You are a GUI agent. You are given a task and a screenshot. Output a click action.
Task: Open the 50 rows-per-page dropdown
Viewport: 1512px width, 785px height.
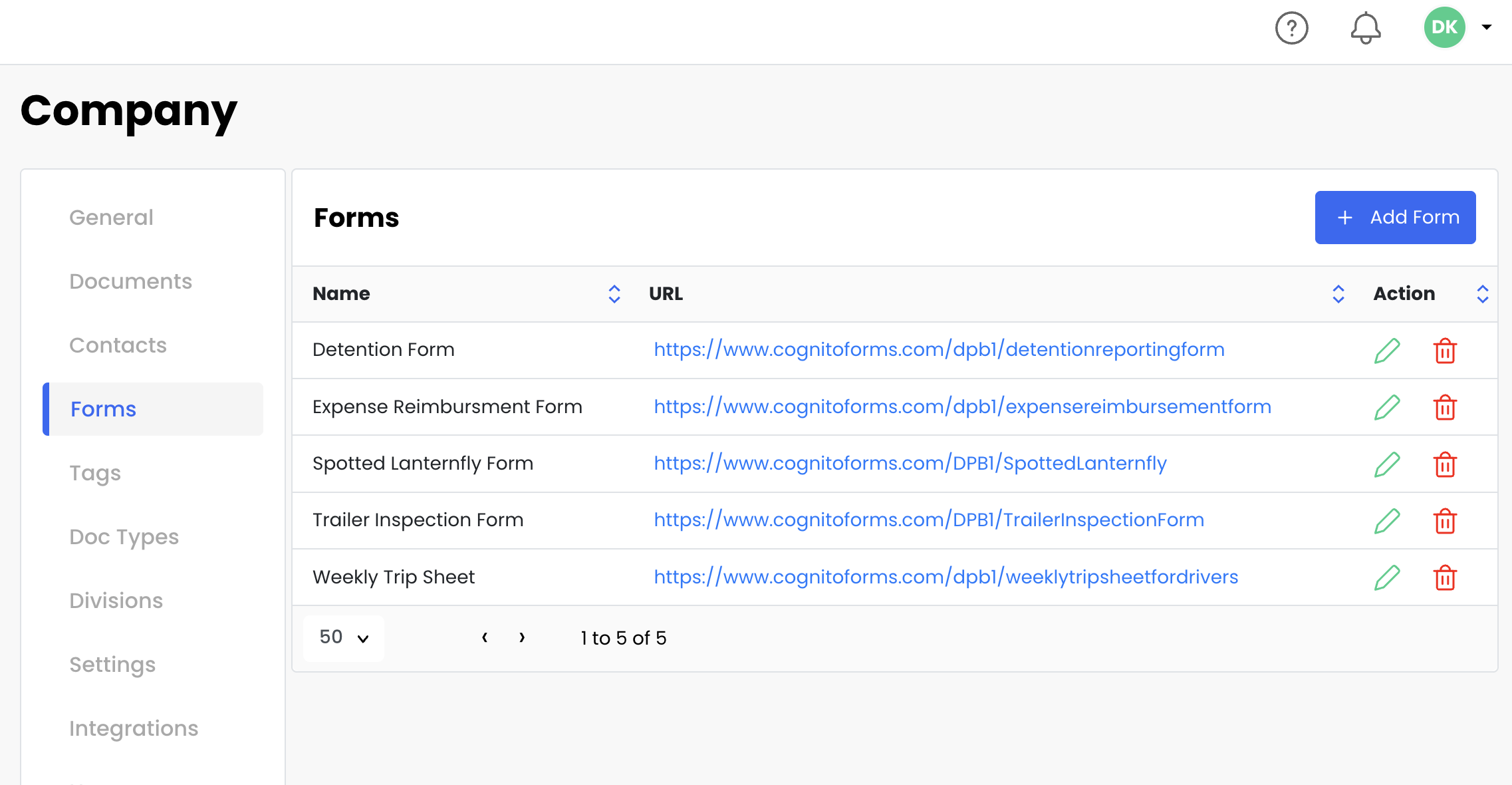click(344, 638)
